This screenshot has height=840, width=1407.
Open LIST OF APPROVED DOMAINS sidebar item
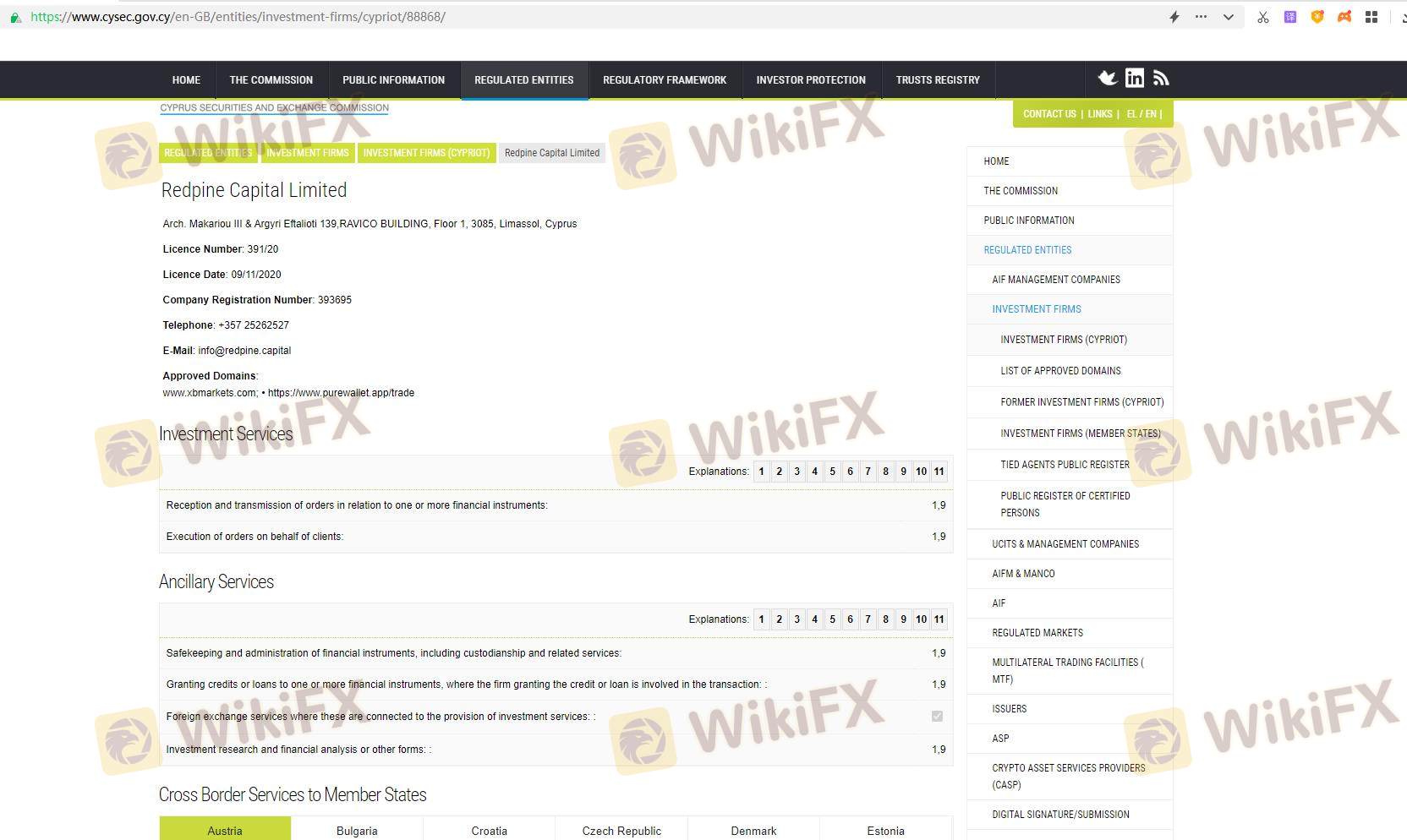point(1070,371)
